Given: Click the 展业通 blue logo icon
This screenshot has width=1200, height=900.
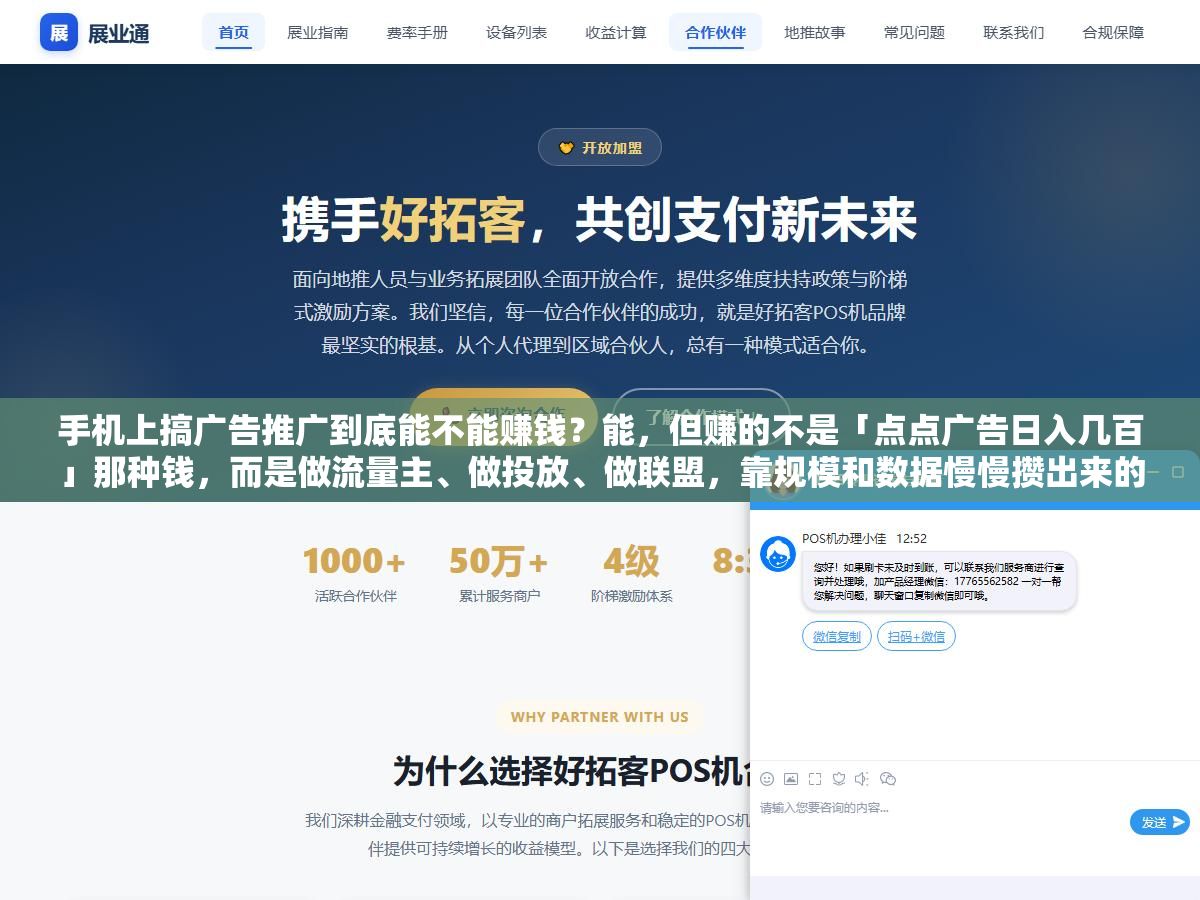Looking at the screenshot, I should [x=59, y=32].
